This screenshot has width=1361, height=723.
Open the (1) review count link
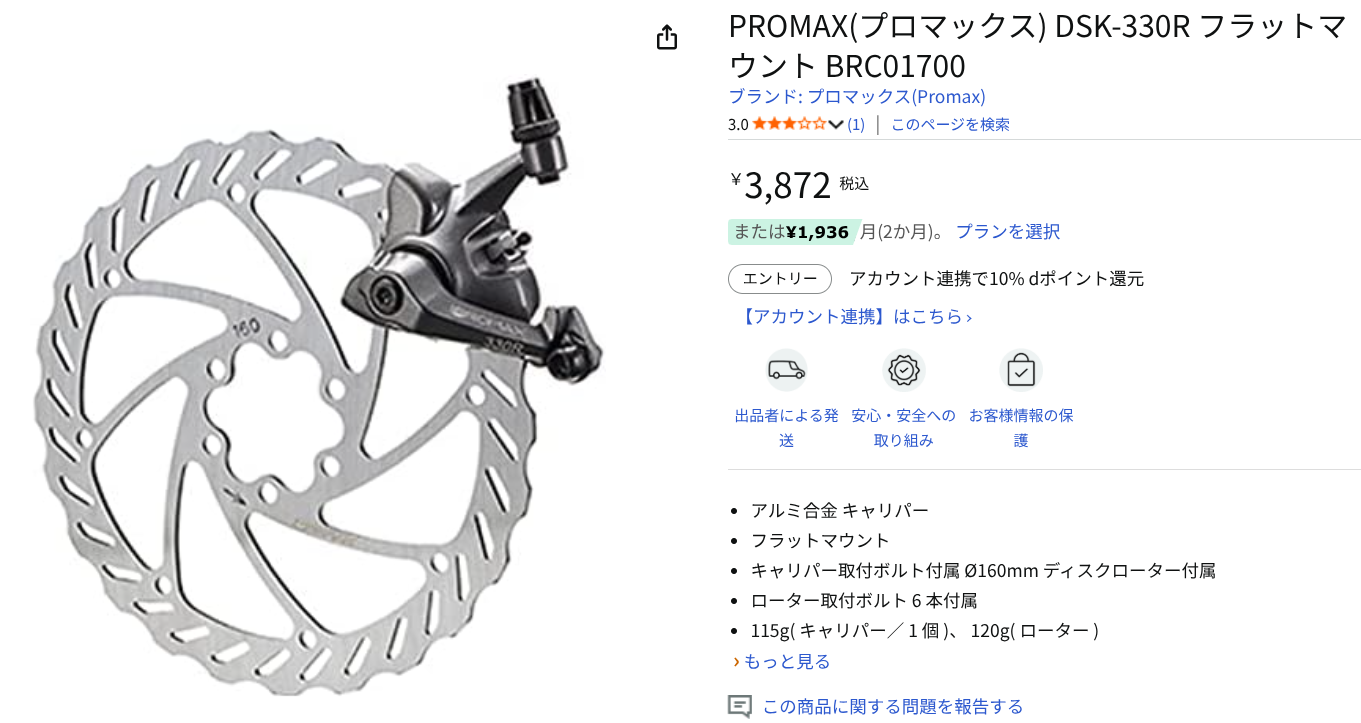[x=856, y=124]
